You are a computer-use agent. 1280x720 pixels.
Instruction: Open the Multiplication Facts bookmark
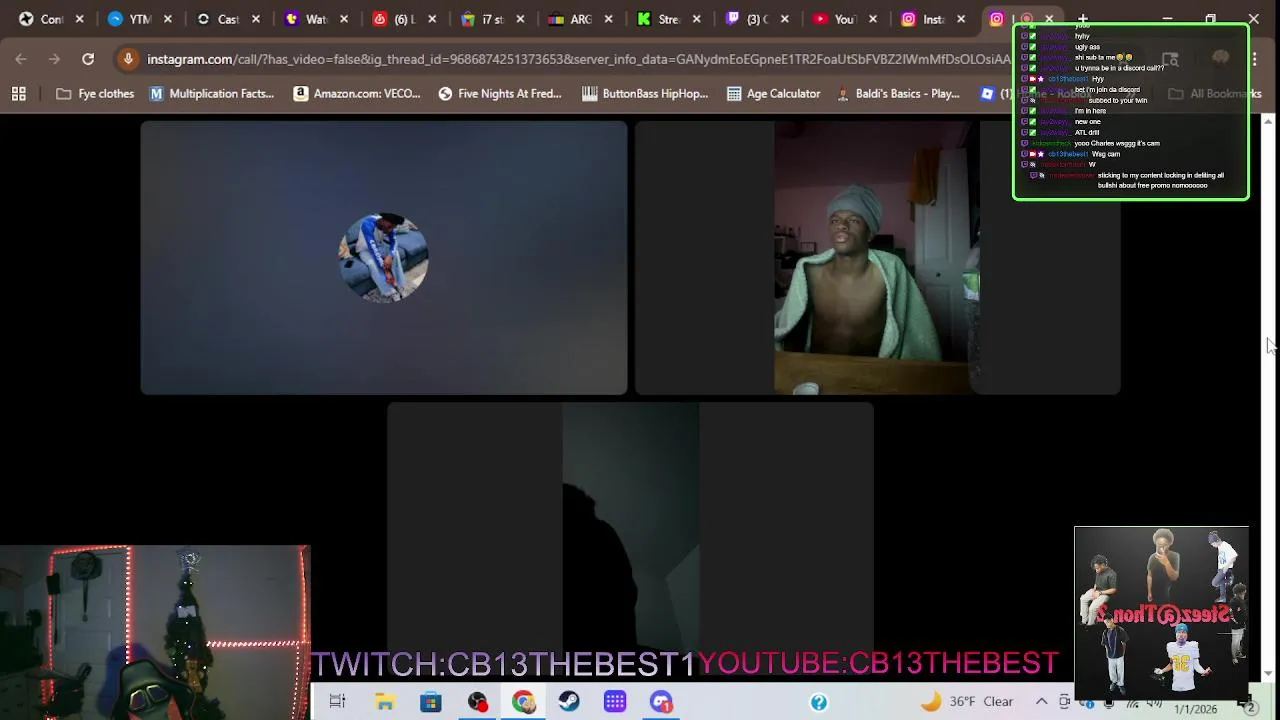pos(211,93)
